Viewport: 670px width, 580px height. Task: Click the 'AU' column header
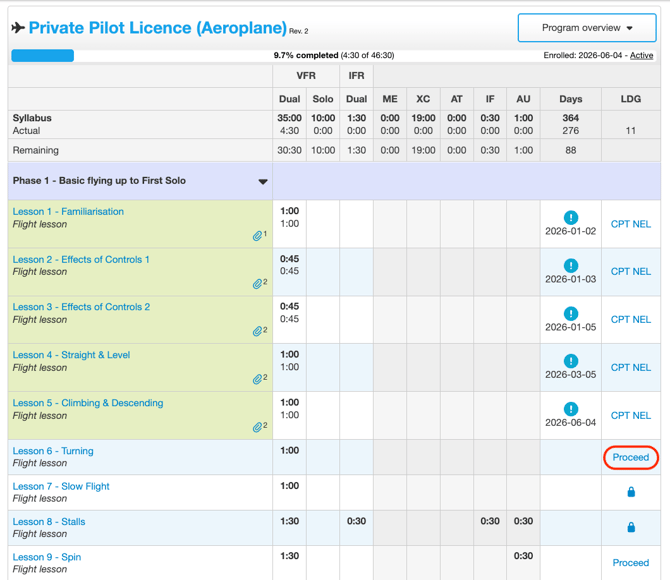point(523,99)
